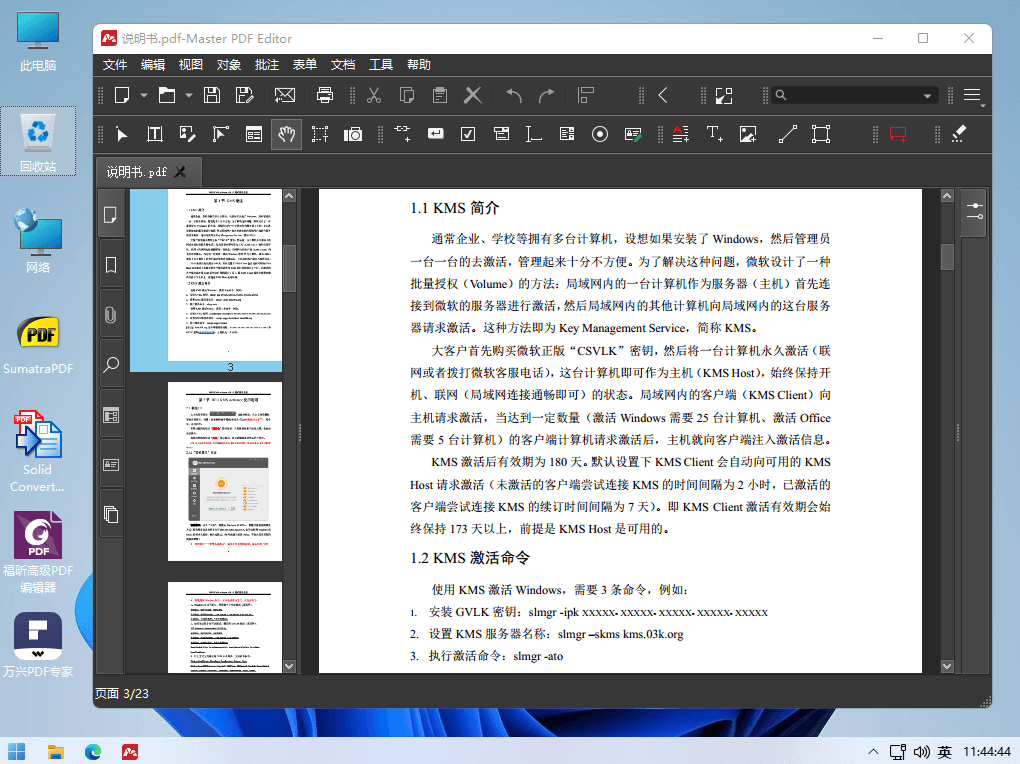Click the document vertical scrollbar thumb

947,256
